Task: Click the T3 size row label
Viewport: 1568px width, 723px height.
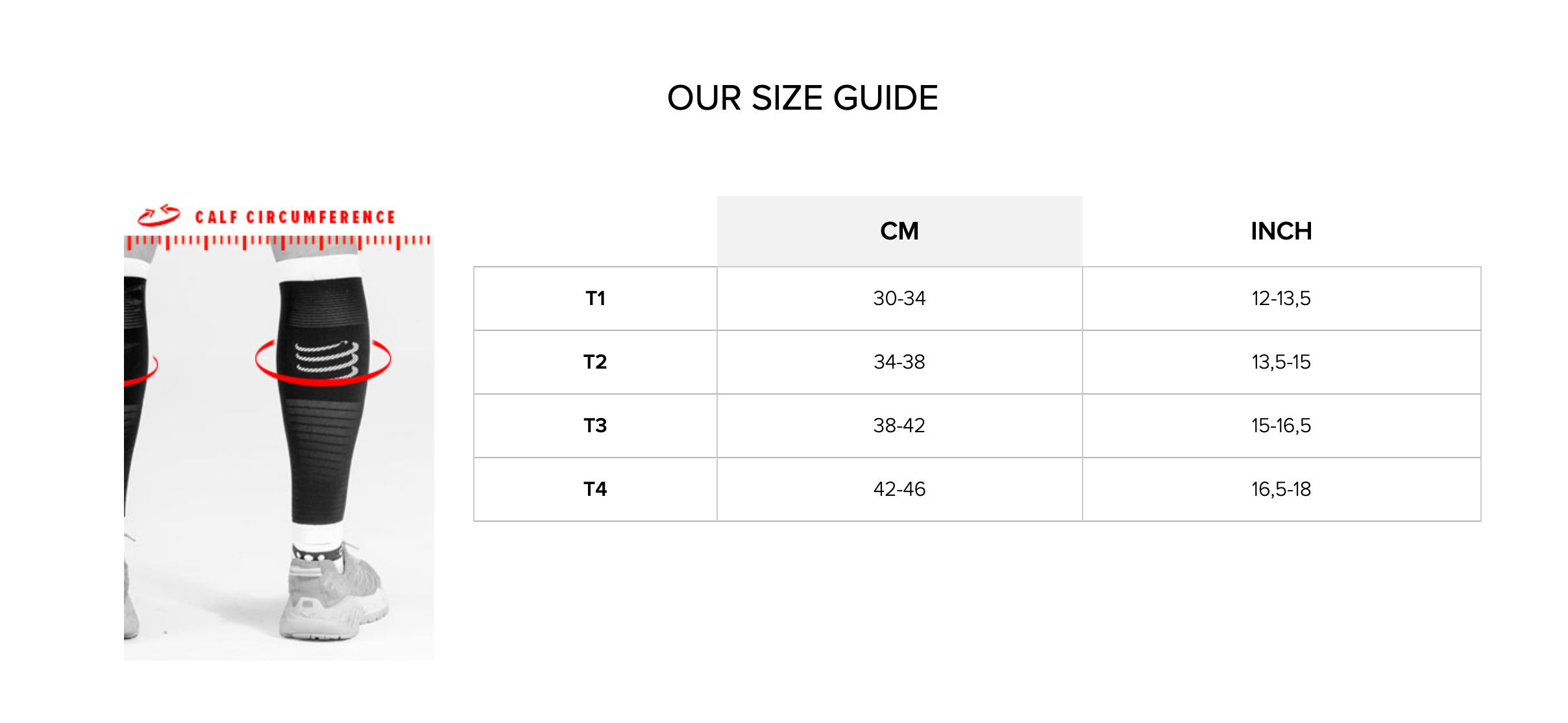Action: 595,426
